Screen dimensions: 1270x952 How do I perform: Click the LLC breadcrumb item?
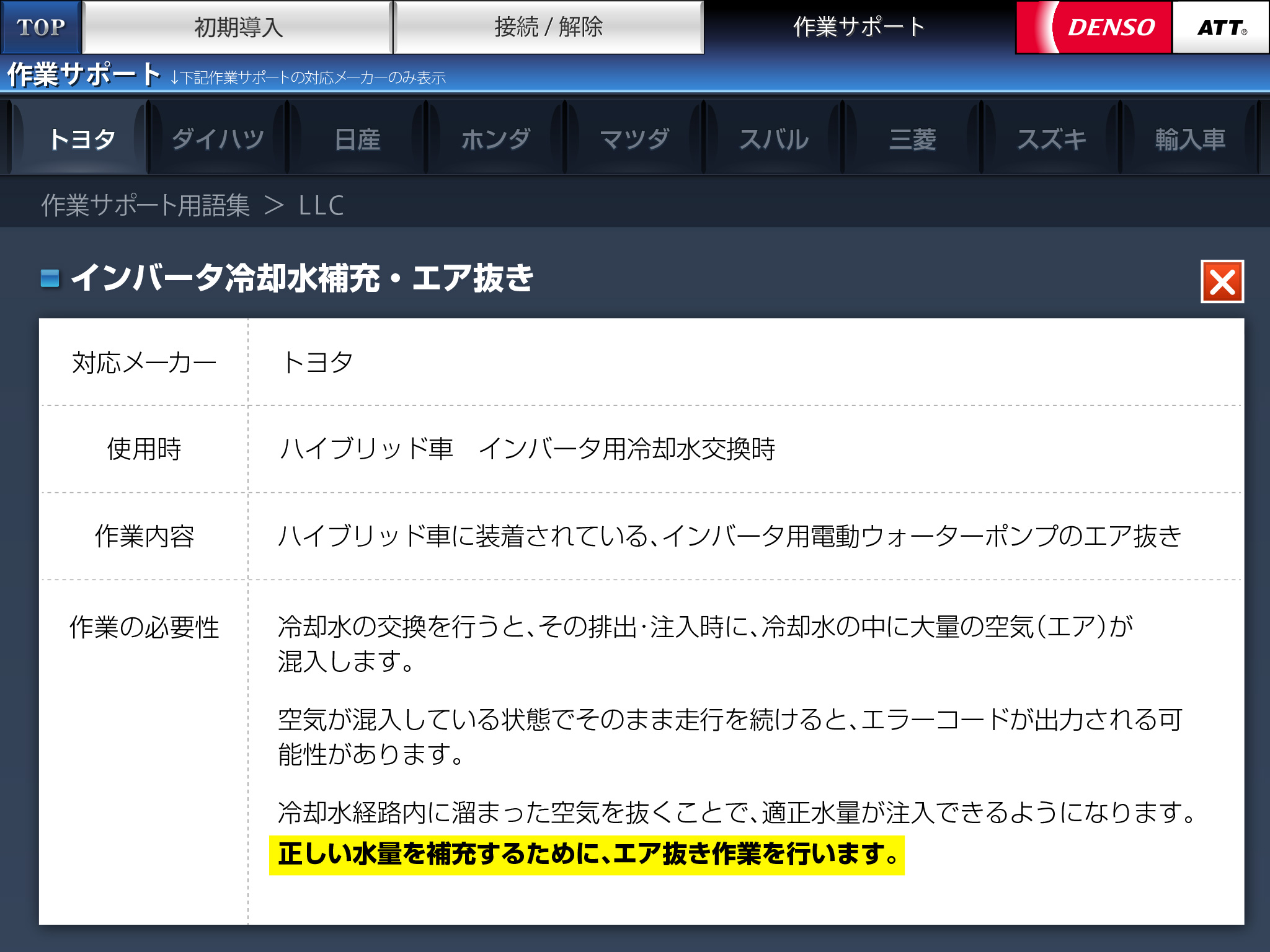[x=321, y=205]
